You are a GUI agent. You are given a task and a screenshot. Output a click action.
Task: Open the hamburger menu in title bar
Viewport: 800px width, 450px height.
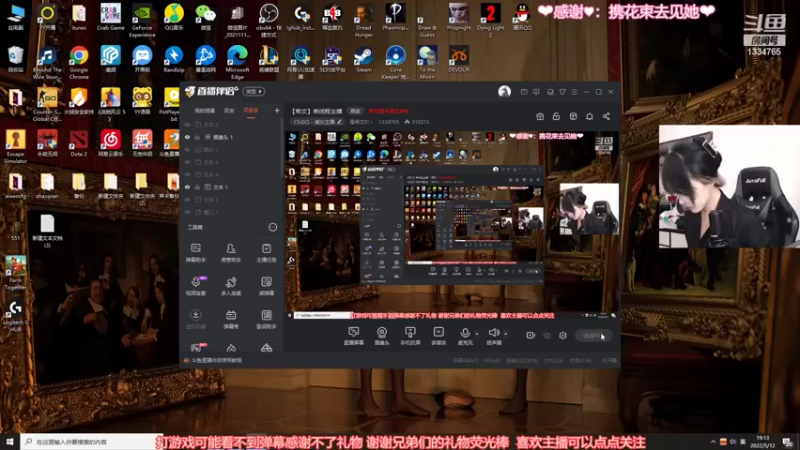[x=574, y=92]
